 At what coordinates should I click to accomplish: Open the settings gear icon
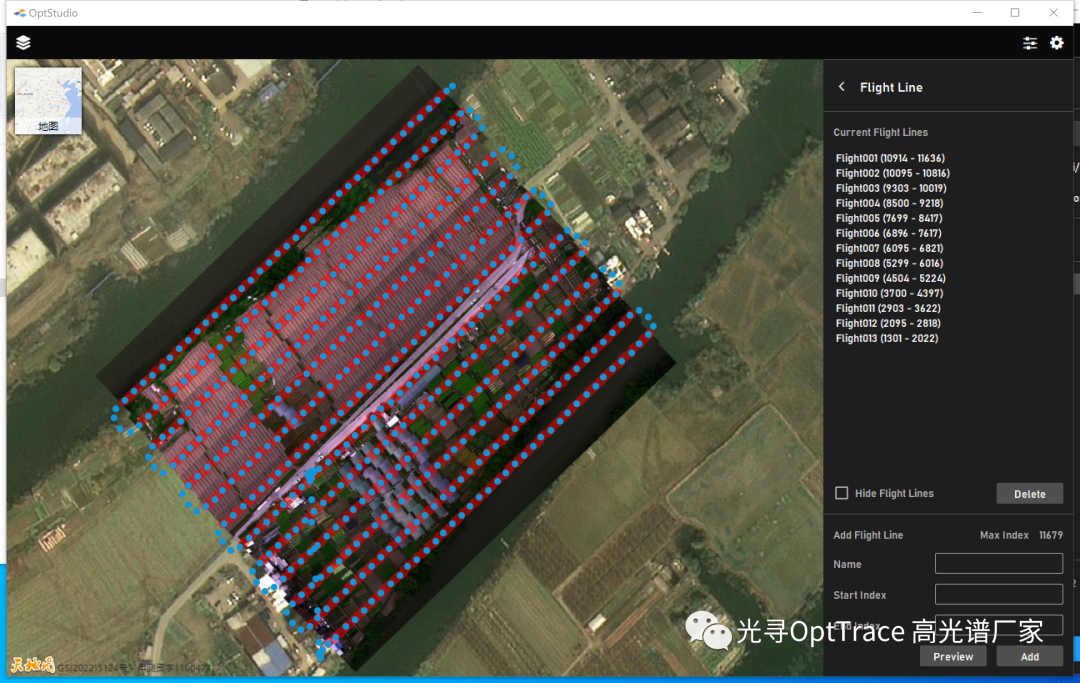pos(1057,43)
